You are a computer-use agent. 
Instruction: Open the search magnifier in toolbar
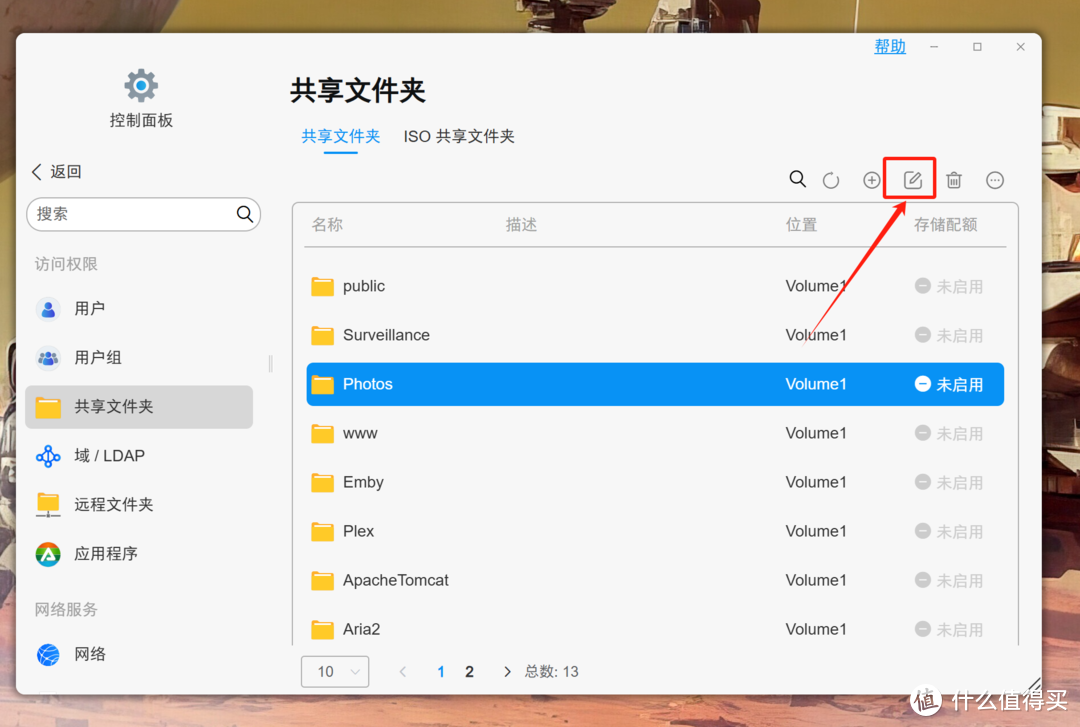point(797,179)
